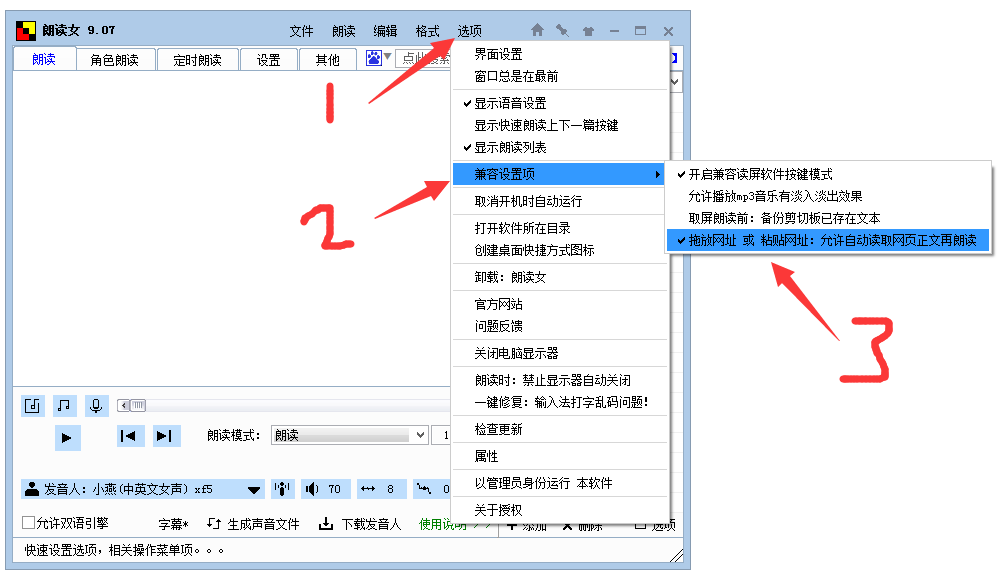Screen dimensions: 999x575
Task: Switch to the 定时朗读 tab
Action: 198,60
